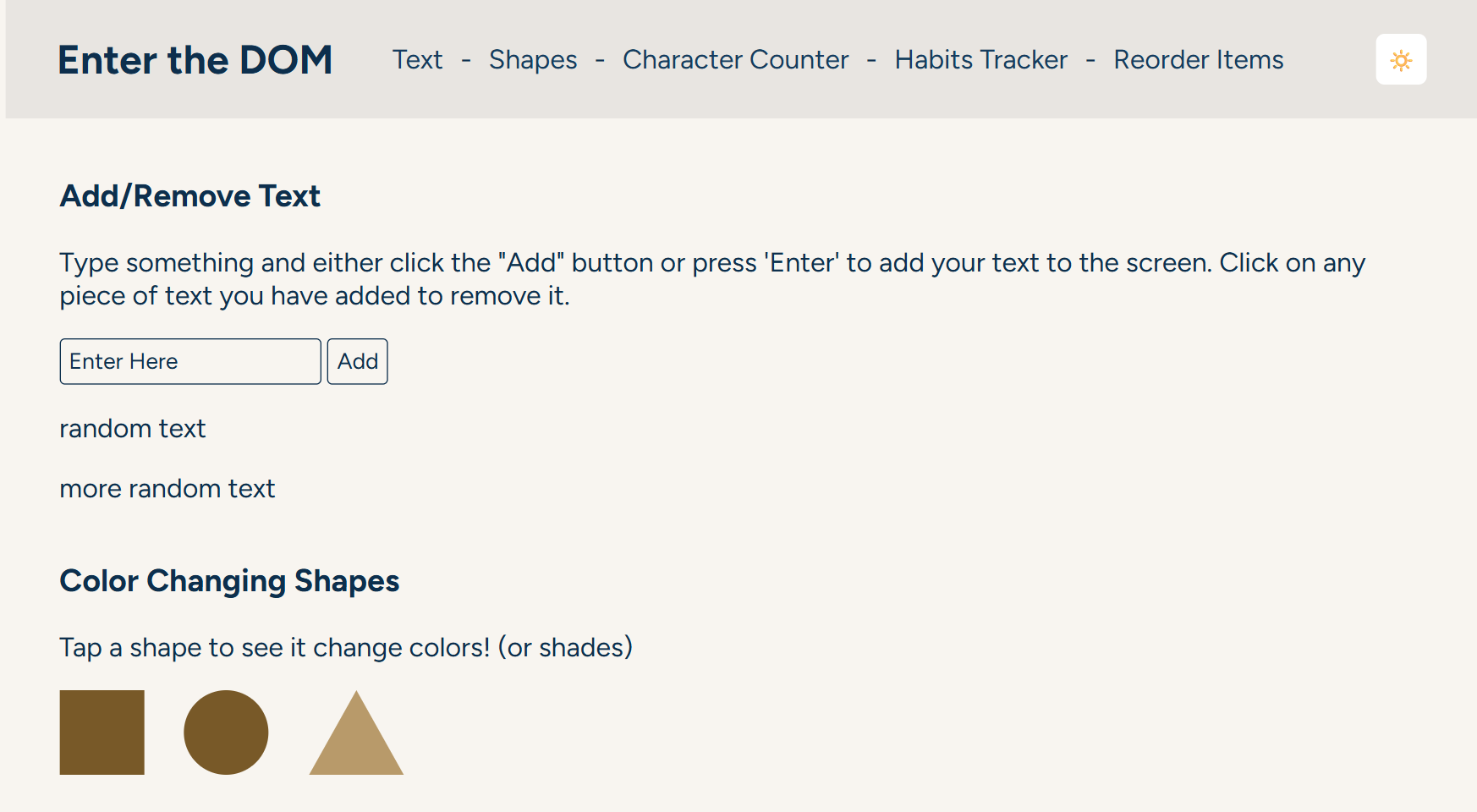
Task: Tap the tan triangle shape
Action: click(356, 734)
